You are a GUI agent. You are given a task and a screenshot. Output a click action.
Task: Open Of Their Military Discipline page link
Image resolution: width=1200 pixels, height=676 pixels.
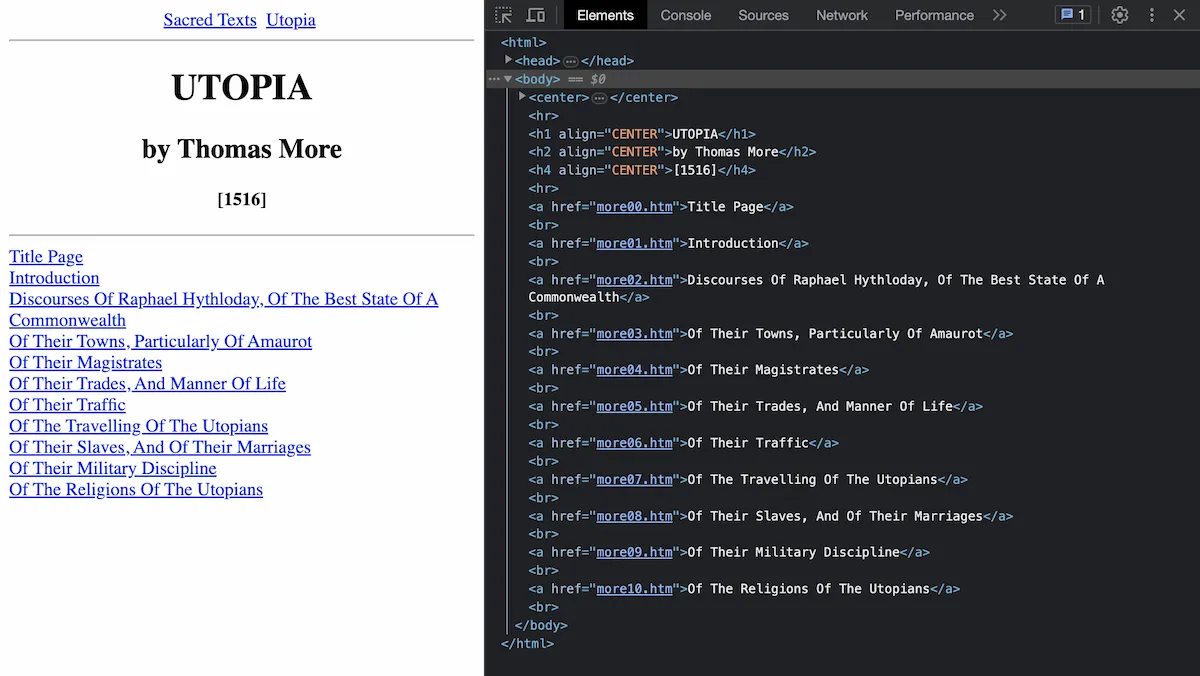point(113,468)
